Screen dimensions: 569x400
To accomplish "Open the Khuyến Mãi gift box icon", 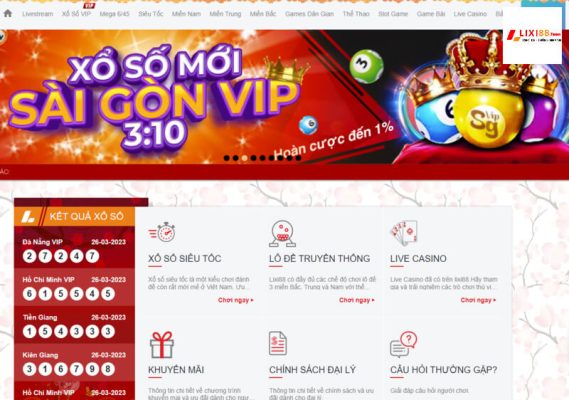I will click(161, 345).
